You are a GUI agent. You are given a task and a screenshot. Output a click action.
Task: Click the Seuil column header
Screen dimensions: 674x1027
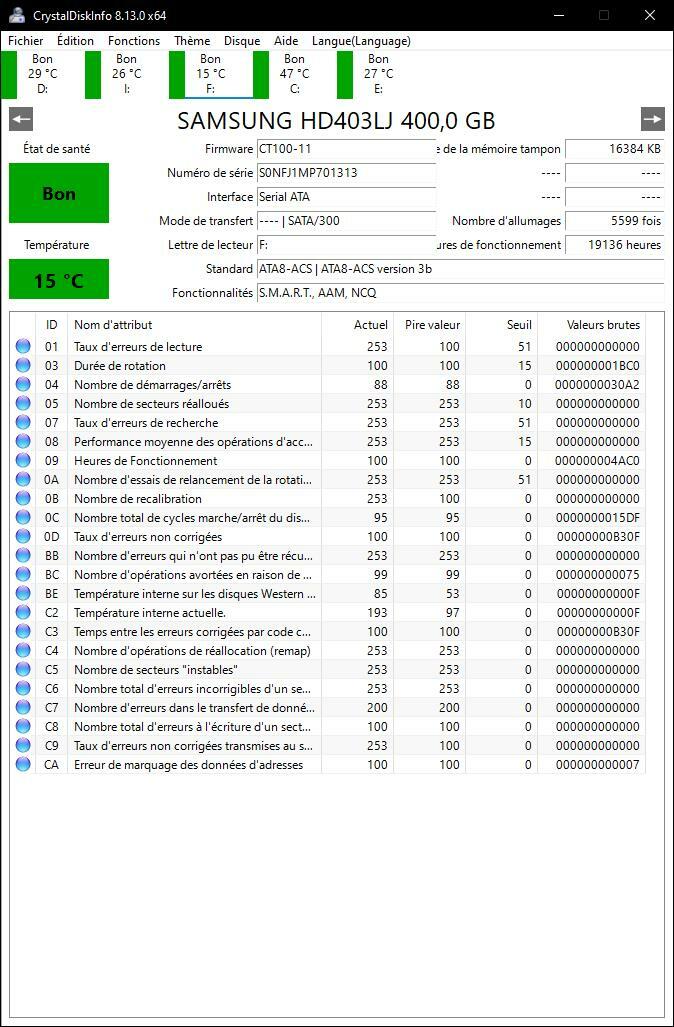(502, 325)
